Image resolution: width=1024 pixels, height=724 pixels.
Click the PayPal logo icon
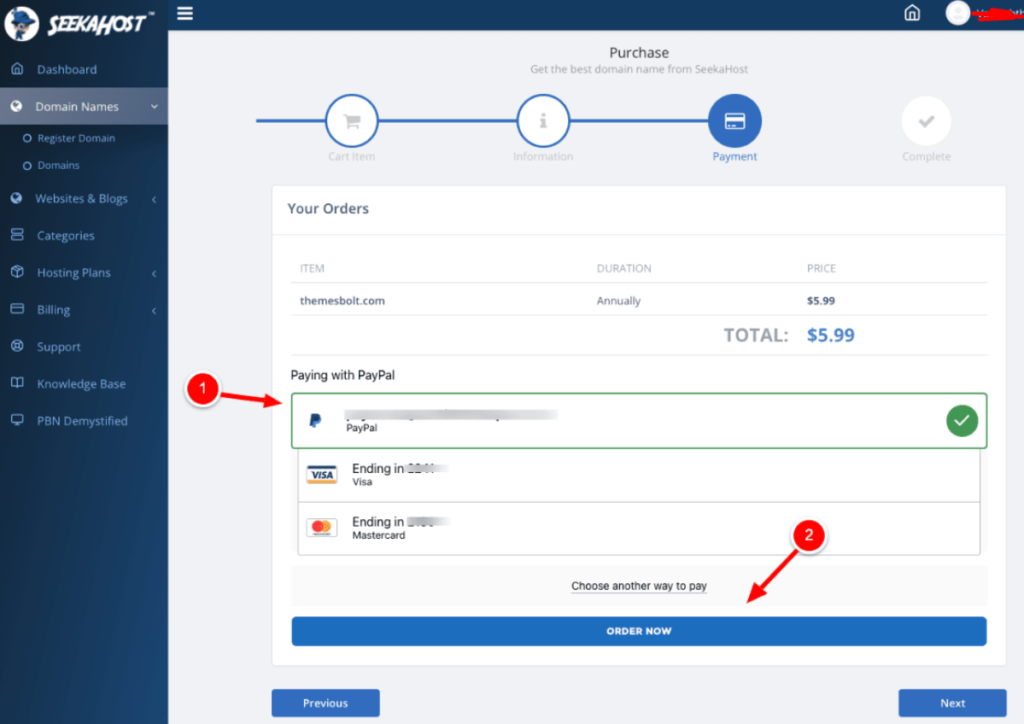click(x=315, y=420)
